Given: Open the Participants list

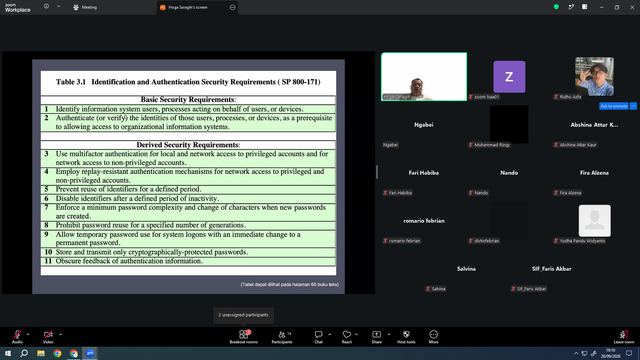Looking at the screenshot, I should pyautogui.click(x=282, y=337).
